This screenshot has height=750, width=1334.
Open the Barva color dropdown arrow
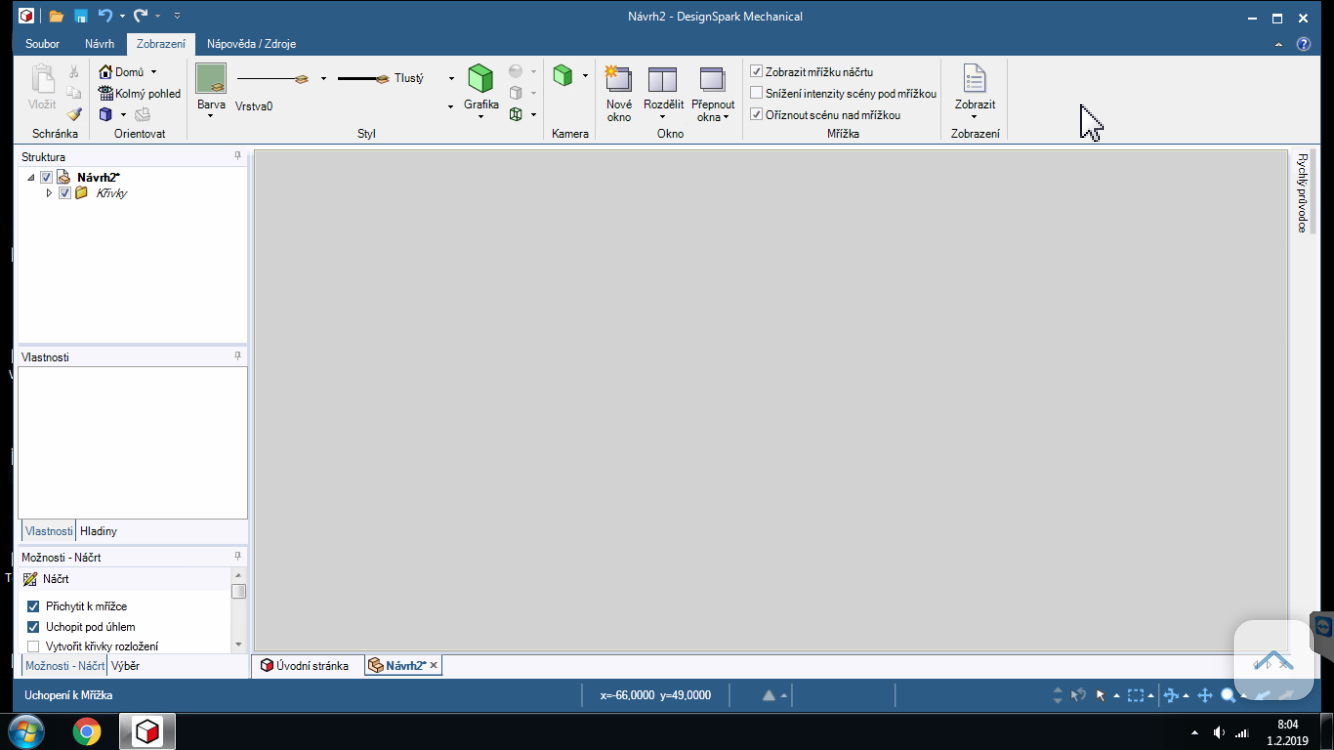[210, 116]
